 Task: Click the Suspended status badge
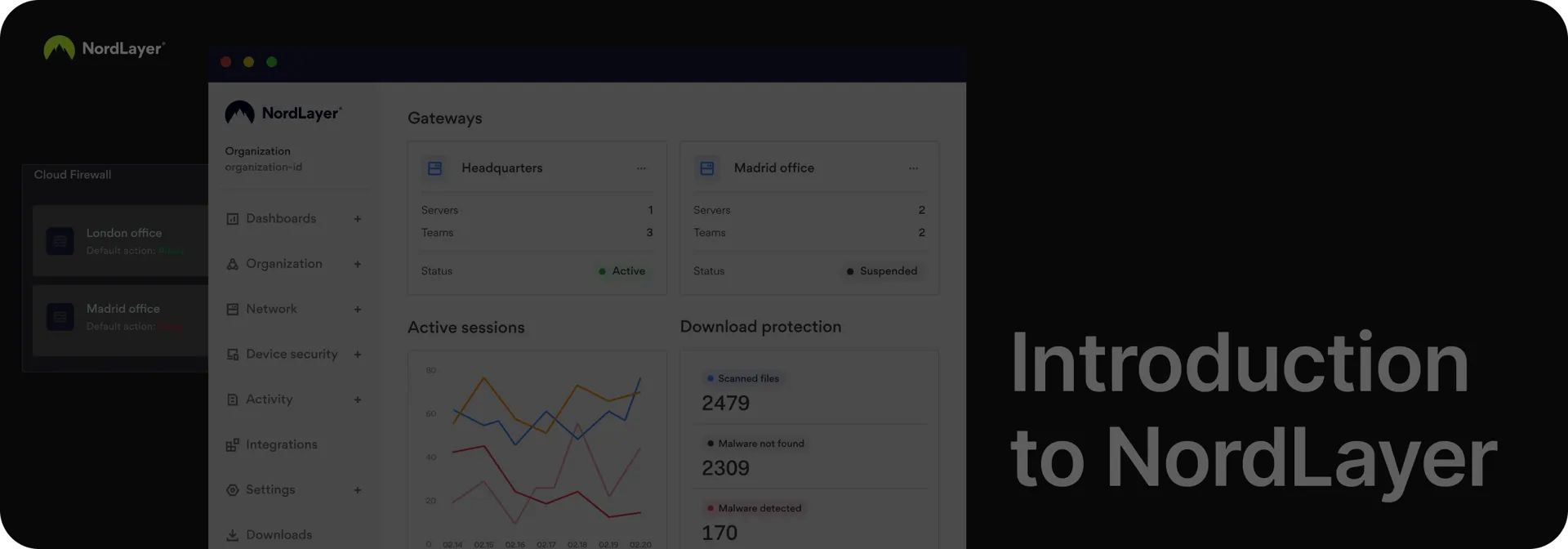pos(882,271)
